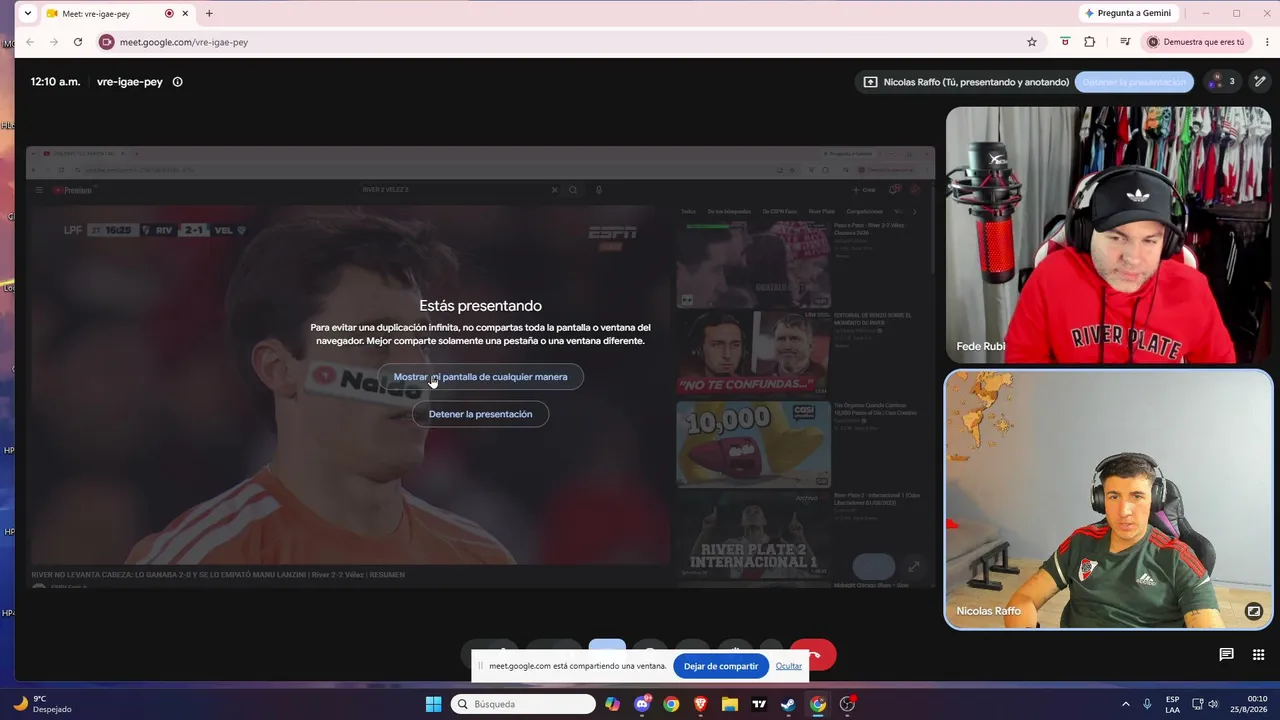Open the volume icon in the system tray

coord(1214,704)
